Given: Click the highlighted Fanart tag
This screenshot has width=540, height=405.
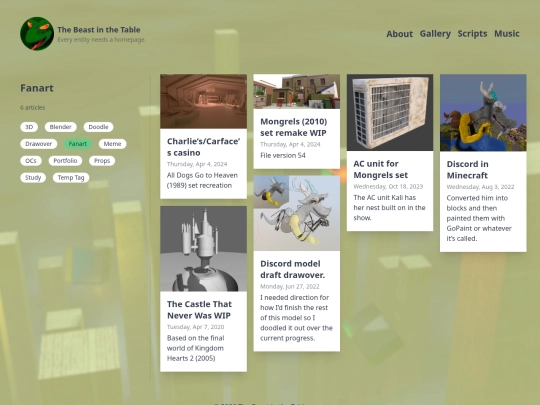Looking at the screenshot, I should point(78,144).
